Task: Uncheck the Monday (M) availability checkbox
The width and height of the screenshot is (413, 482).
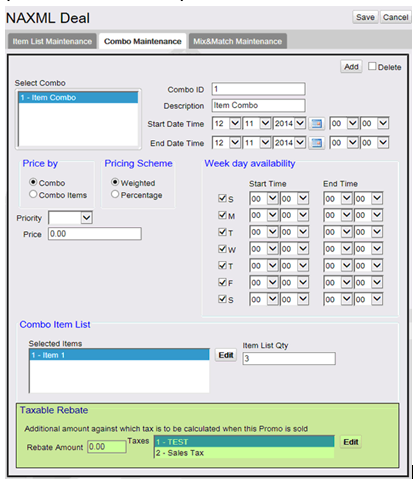Action: click(x=222, y=215)
